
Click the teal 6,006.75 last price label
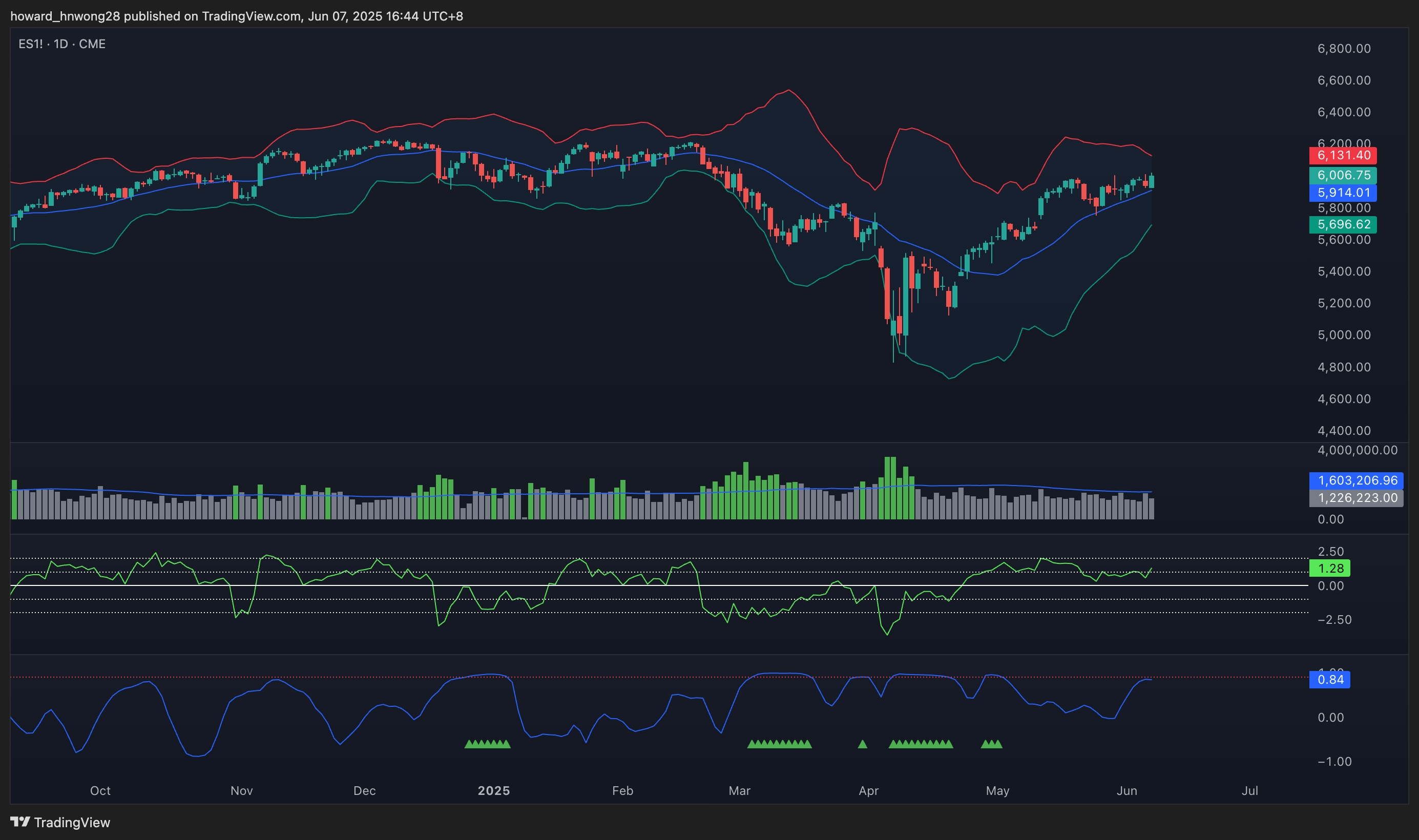click(x=1343, y=175)
